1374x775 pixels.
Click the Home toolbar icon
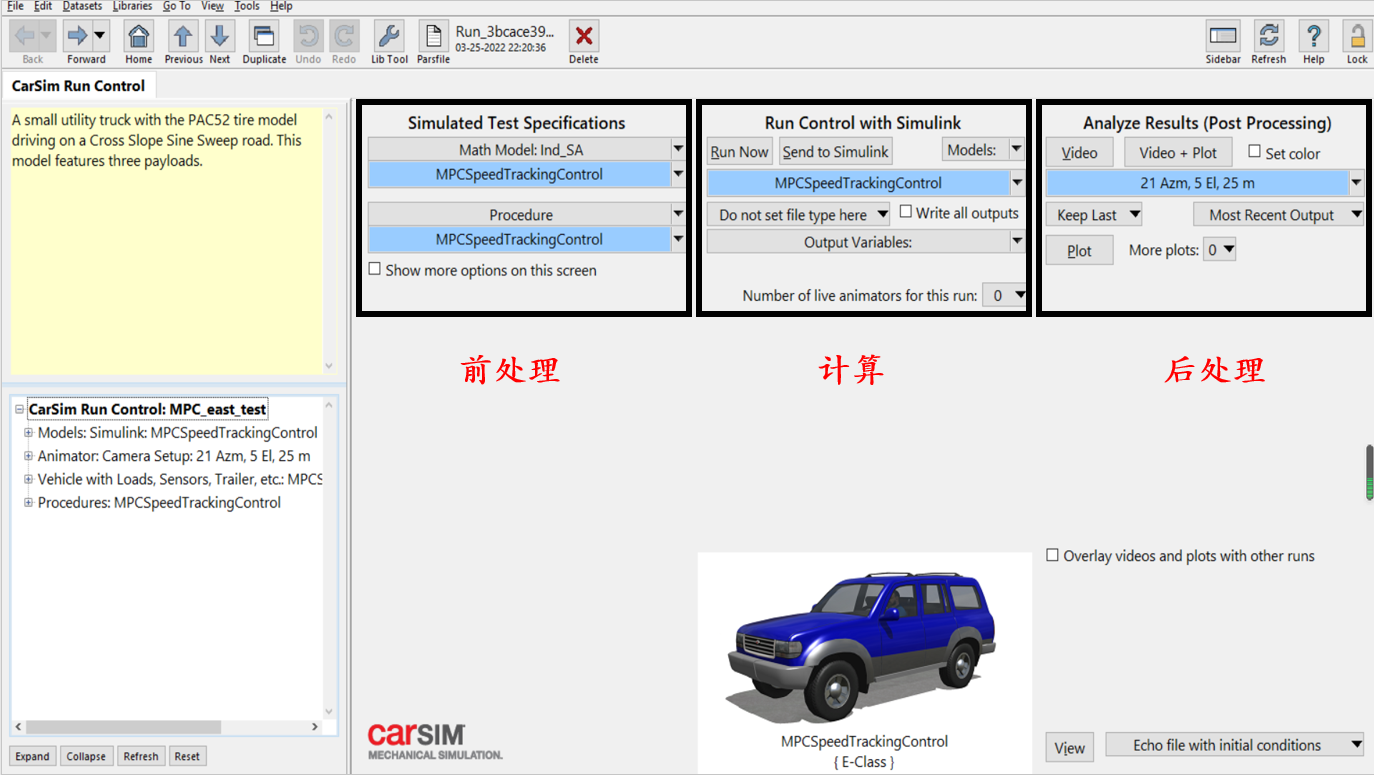[138, 38]
